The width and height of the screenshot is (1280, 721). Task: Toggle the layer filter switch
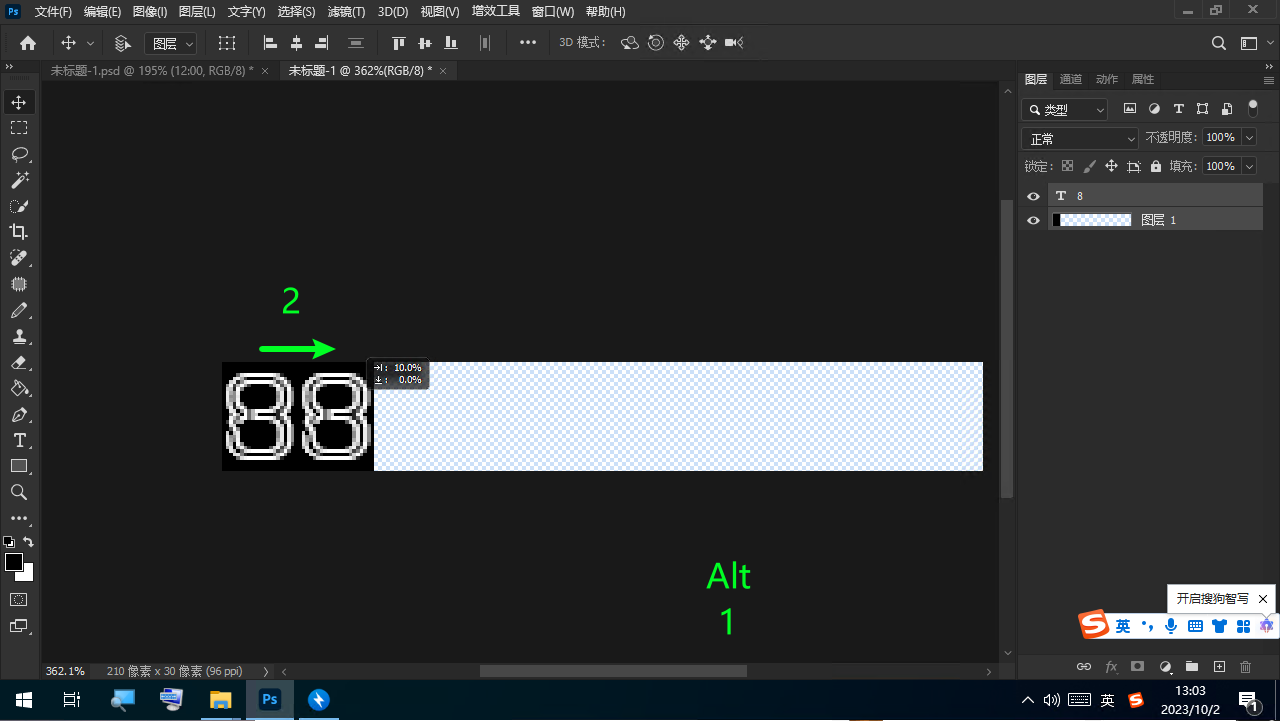click(1252, 109)
